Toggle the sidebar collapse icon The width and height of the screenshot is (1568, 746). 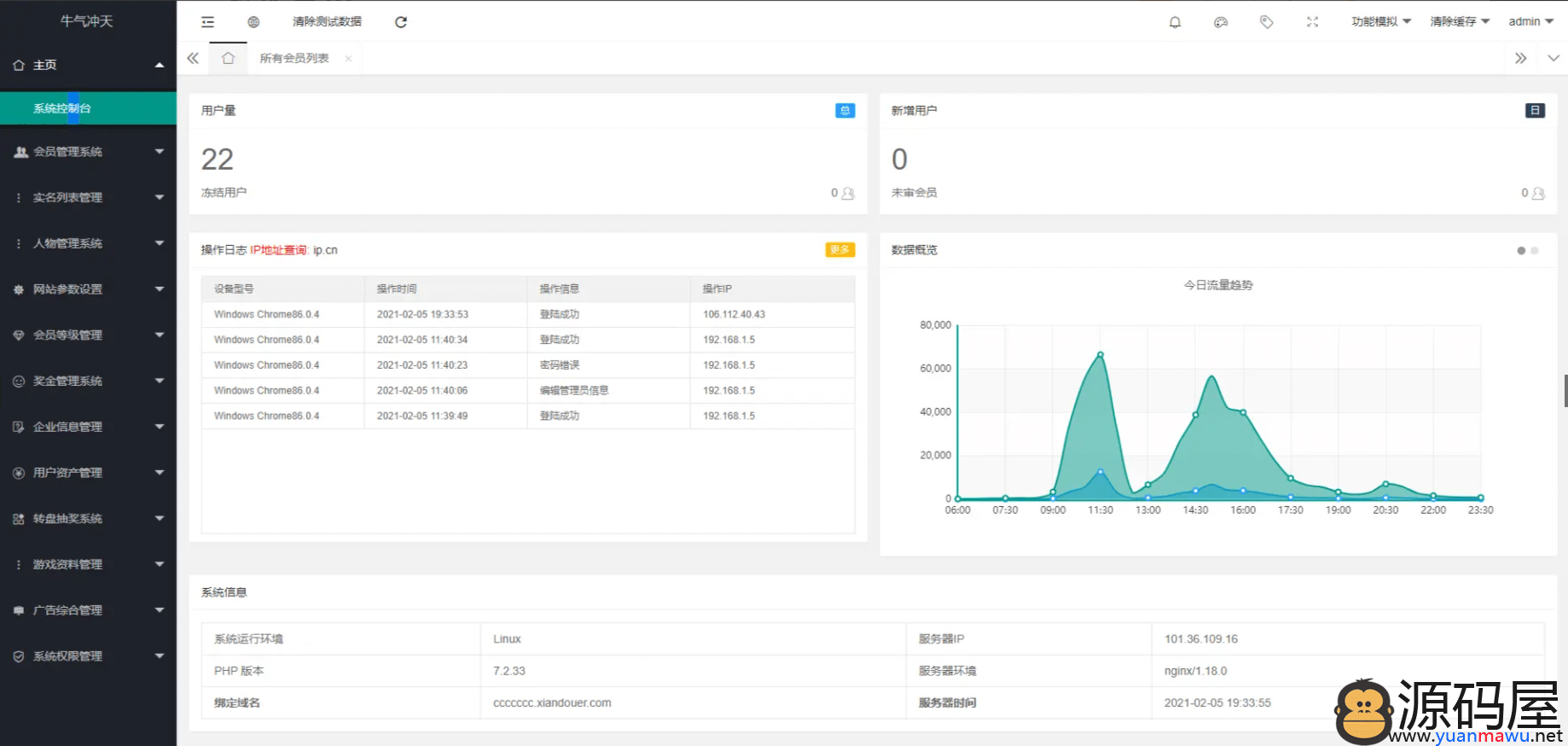point(207,22)
